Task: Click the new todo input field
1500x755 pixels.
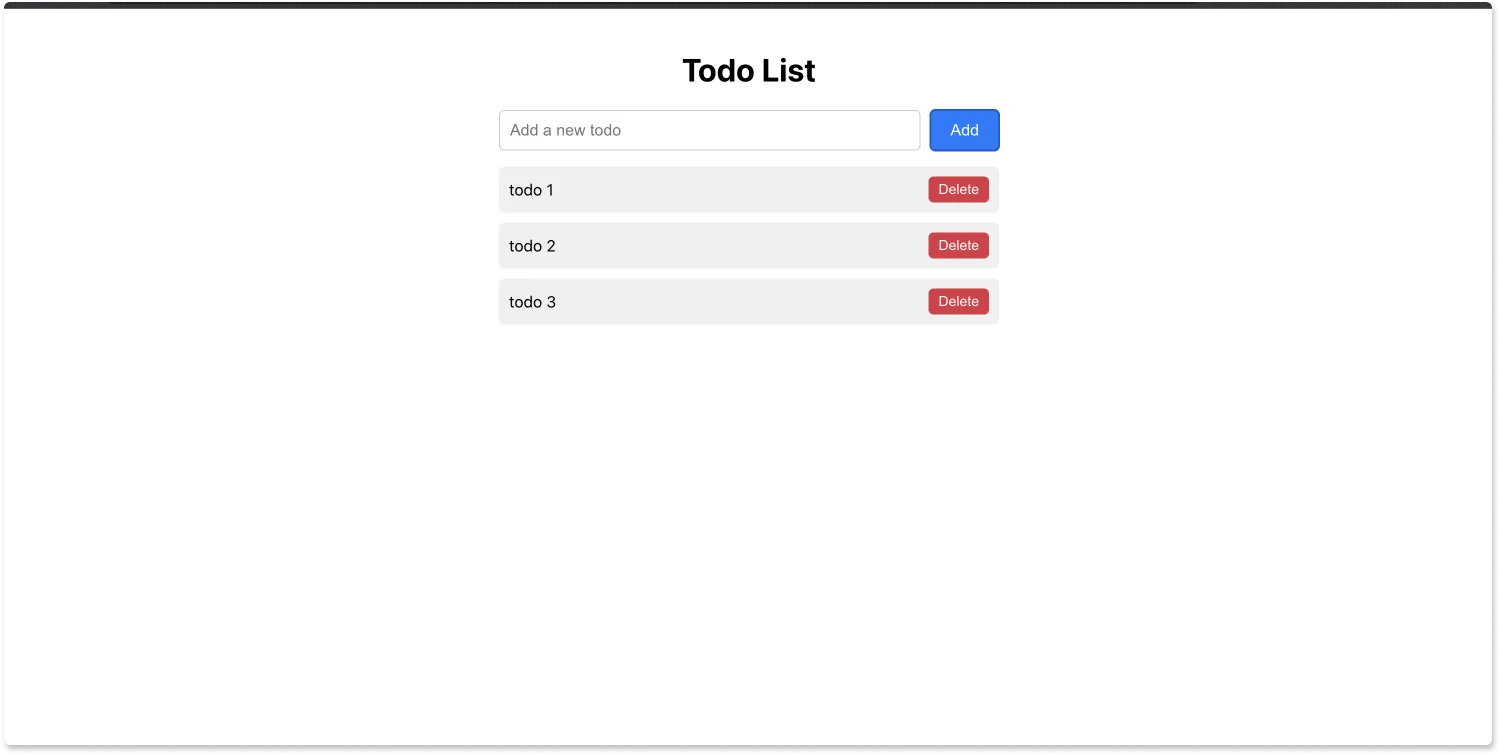Action: pos(709,130)
